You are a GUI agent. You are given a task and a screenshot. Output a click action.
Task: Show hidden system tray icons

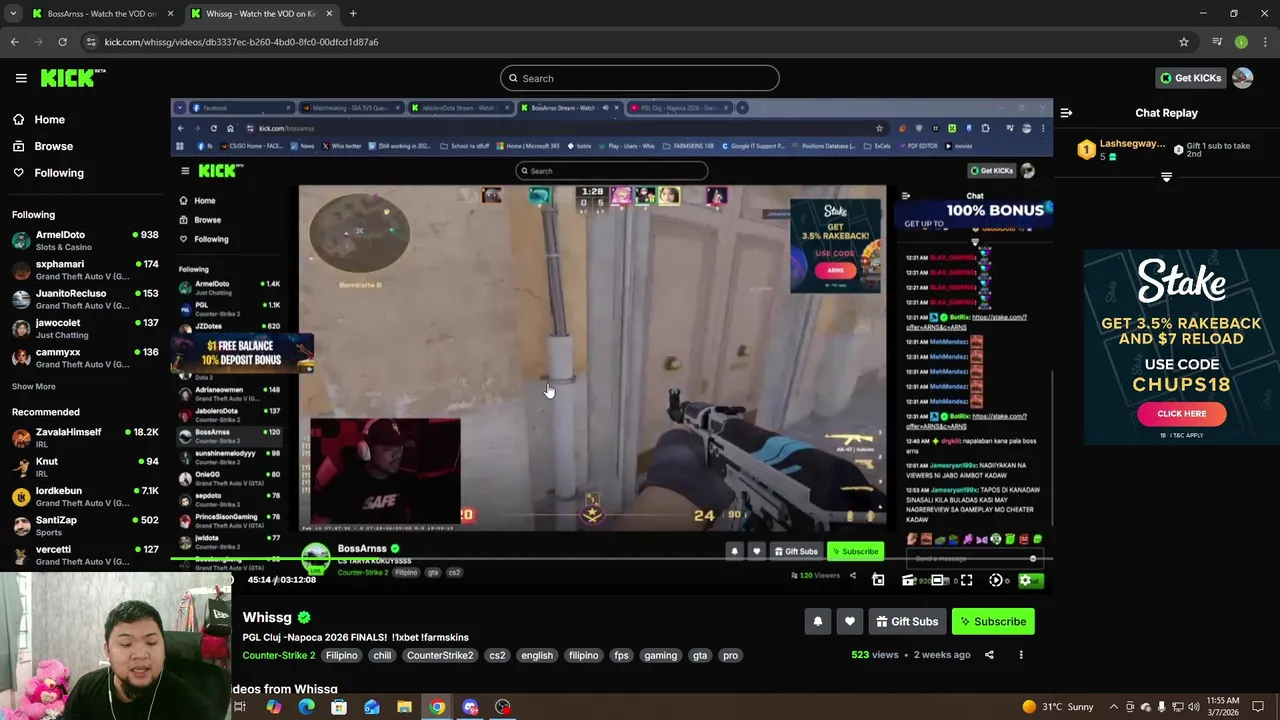(1114, 707)
